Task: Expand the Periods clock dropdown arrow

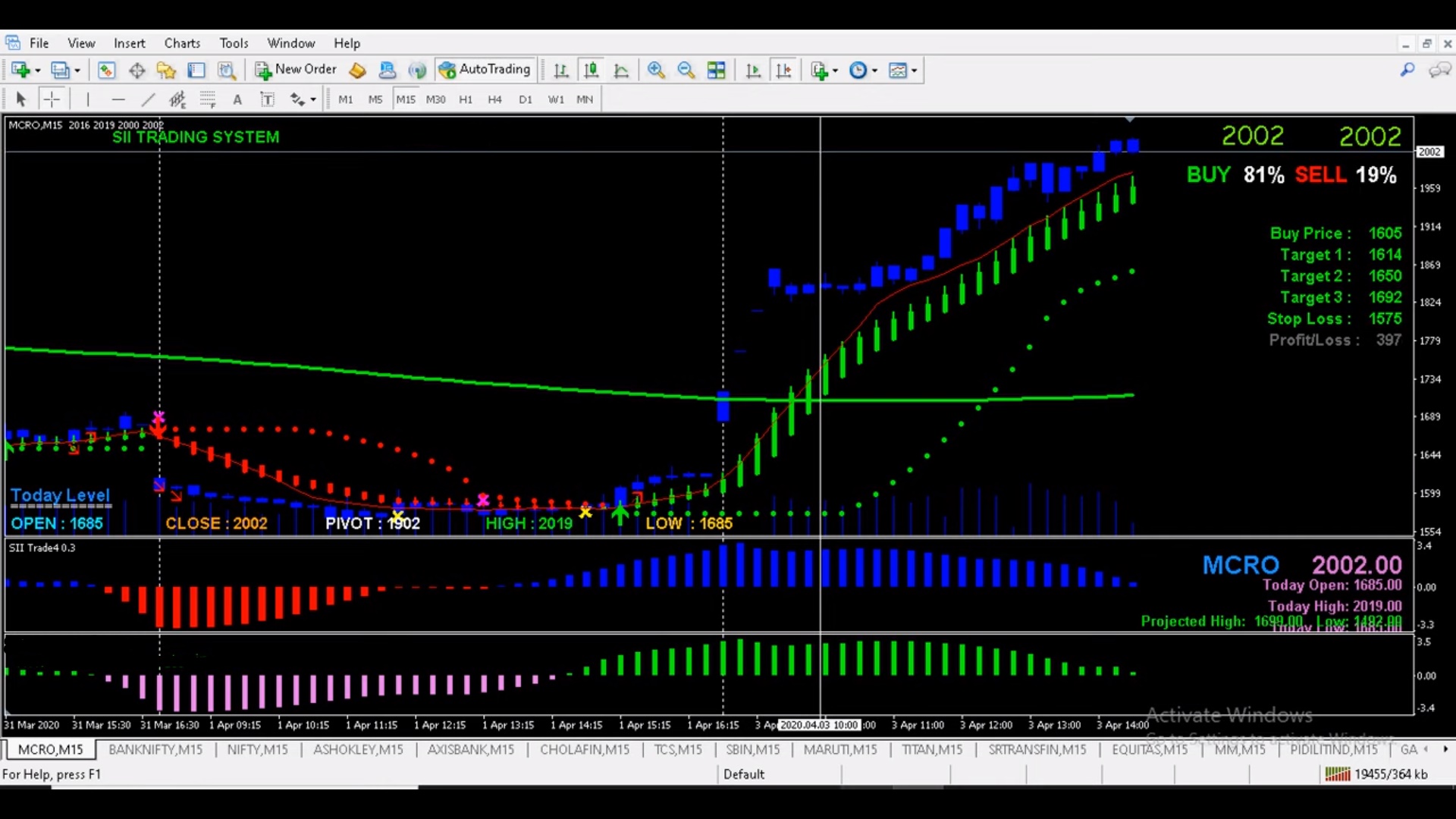Action: [874, 71]
